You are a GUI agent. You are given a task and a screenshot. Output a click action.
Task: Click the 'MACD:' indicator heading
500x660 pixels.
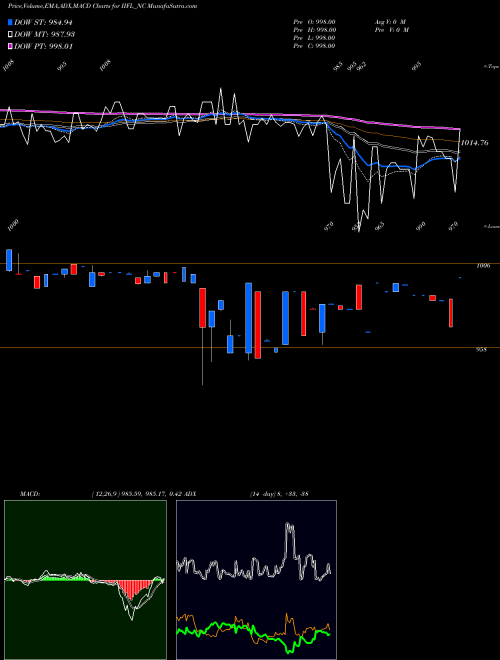[30, 493]
